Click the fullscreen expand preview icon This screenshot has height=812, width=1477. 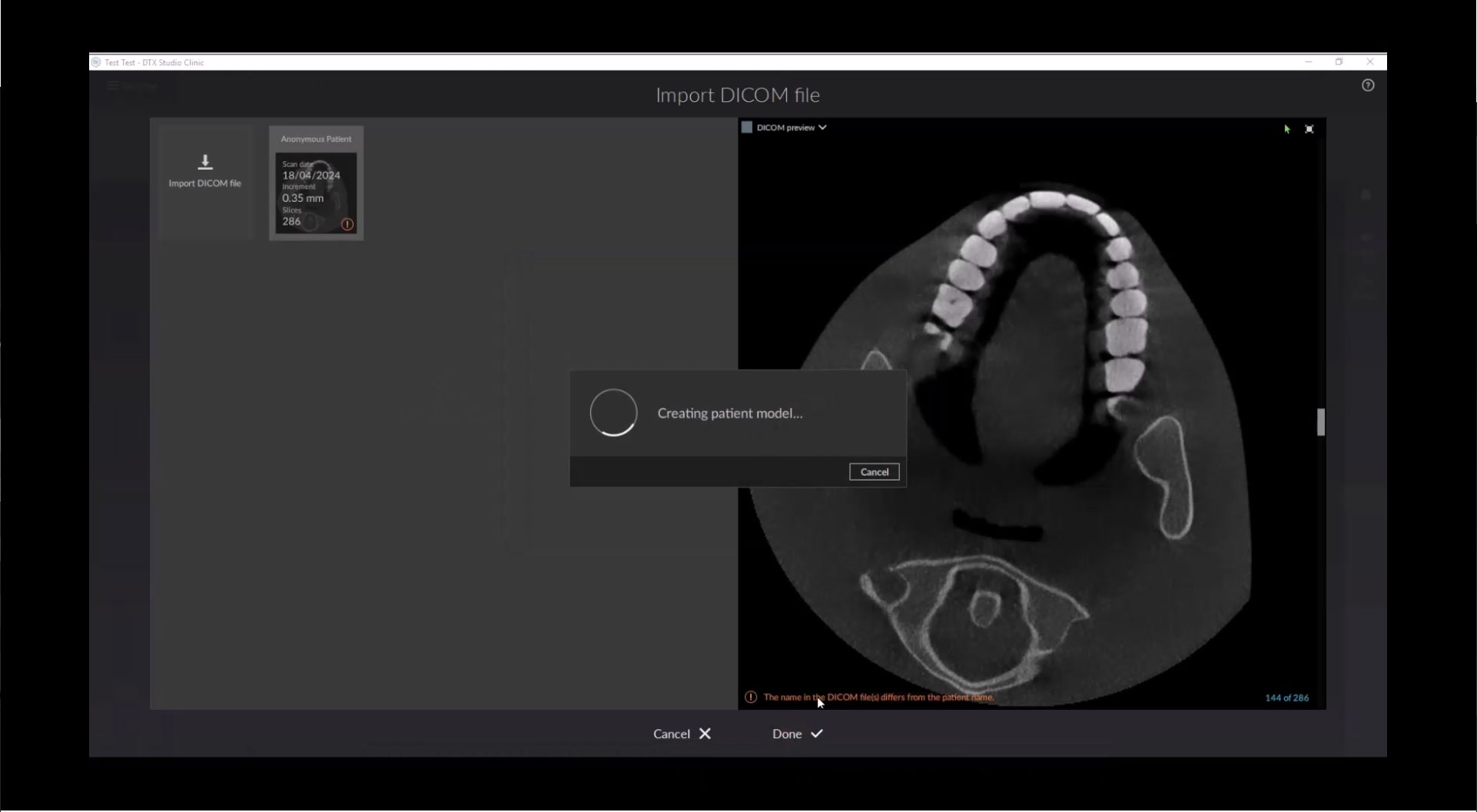1309,129
